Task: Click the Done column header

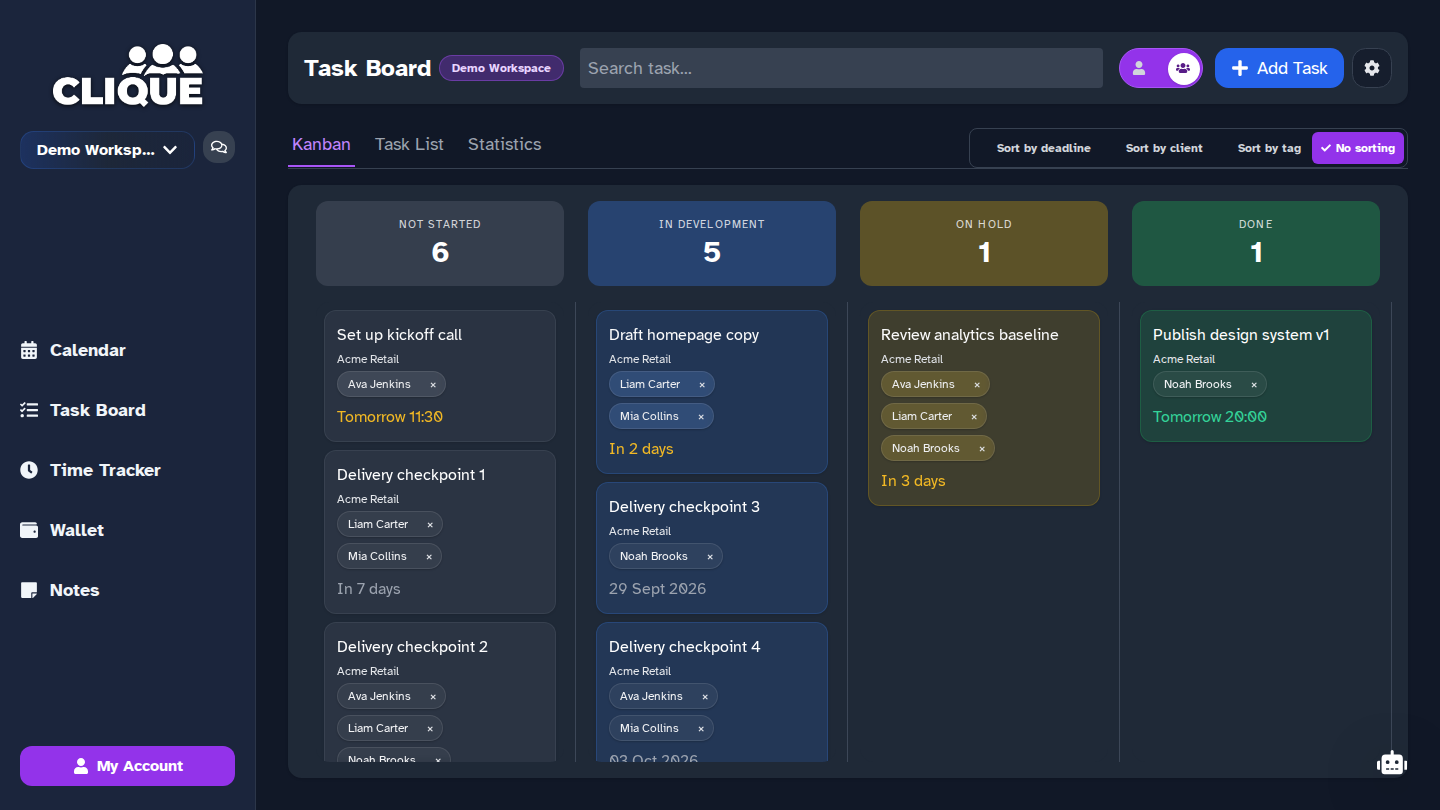Action: click(x=1256, y=243)
